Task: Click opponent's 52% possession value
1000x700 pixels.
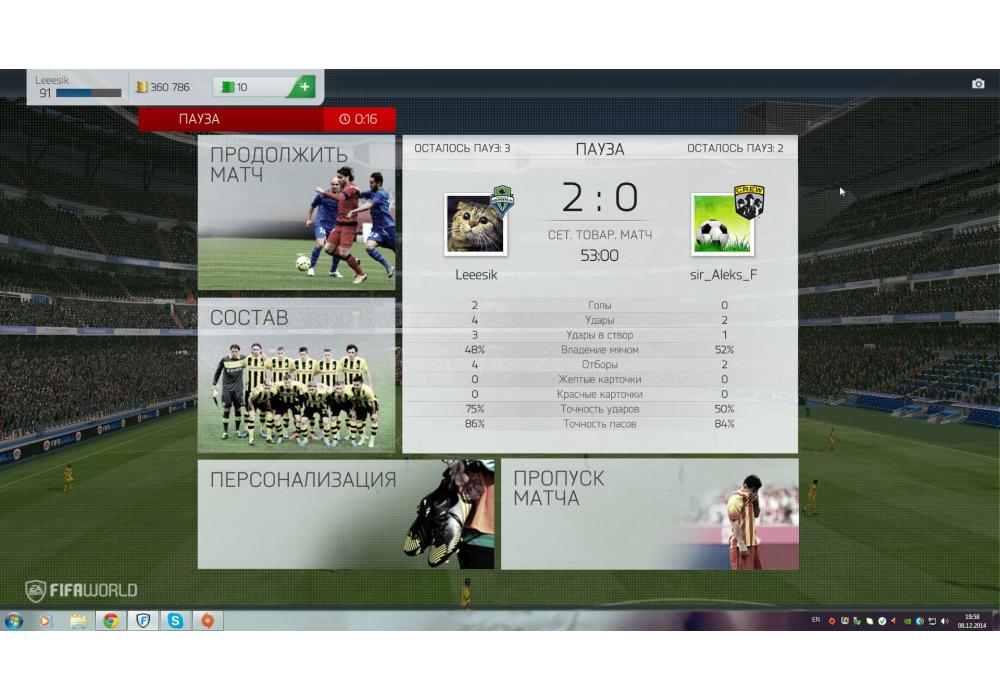Action: click(724, 350)
